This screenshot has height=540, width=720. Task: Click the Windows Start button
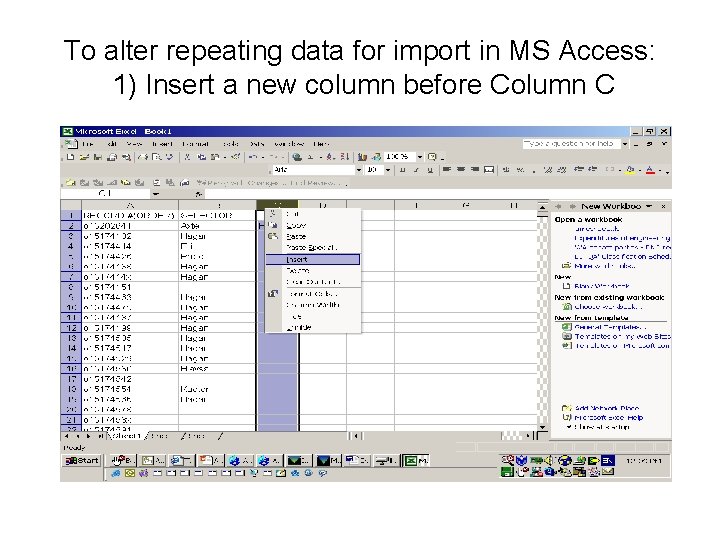click(82, 461)
